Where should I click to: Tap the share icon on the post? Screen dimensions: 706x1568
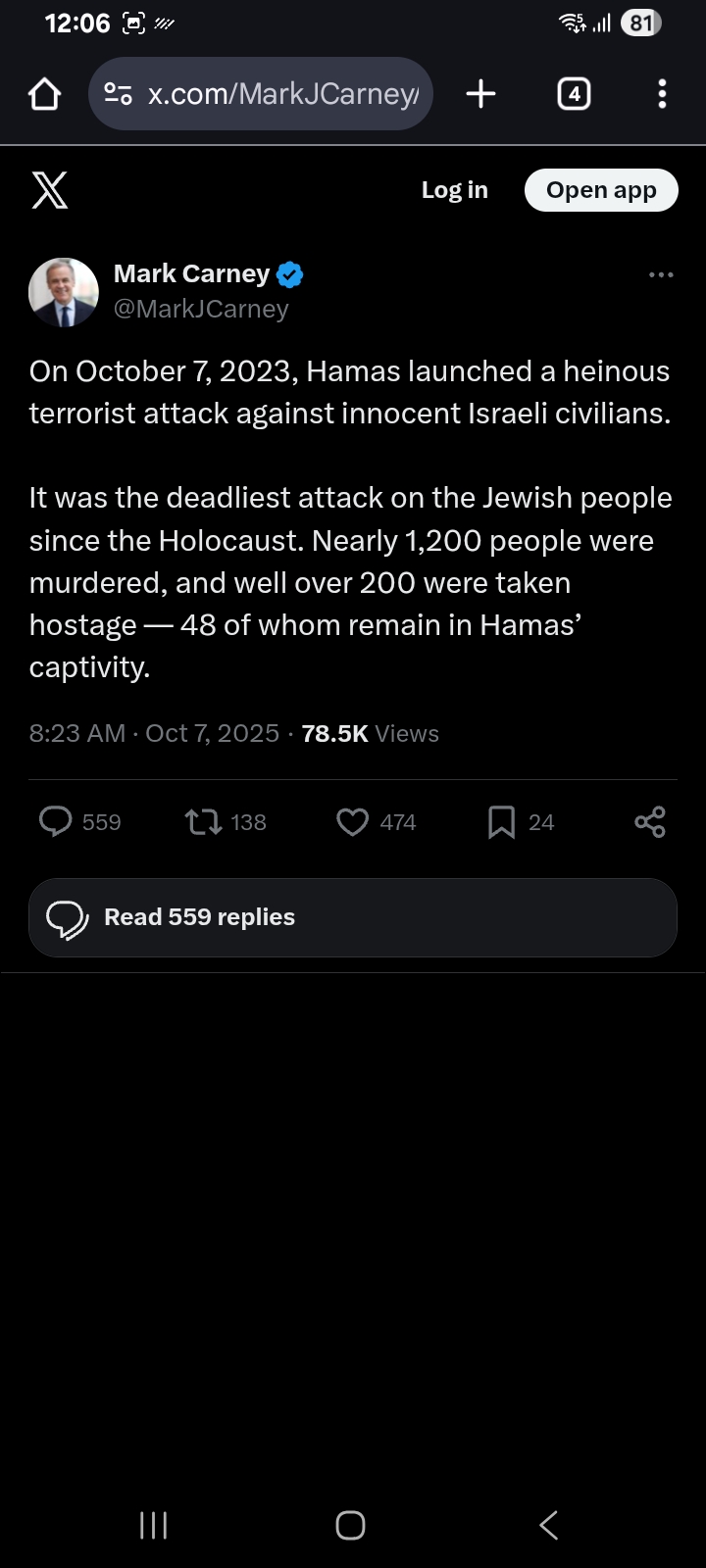click(x=650, y=821)
